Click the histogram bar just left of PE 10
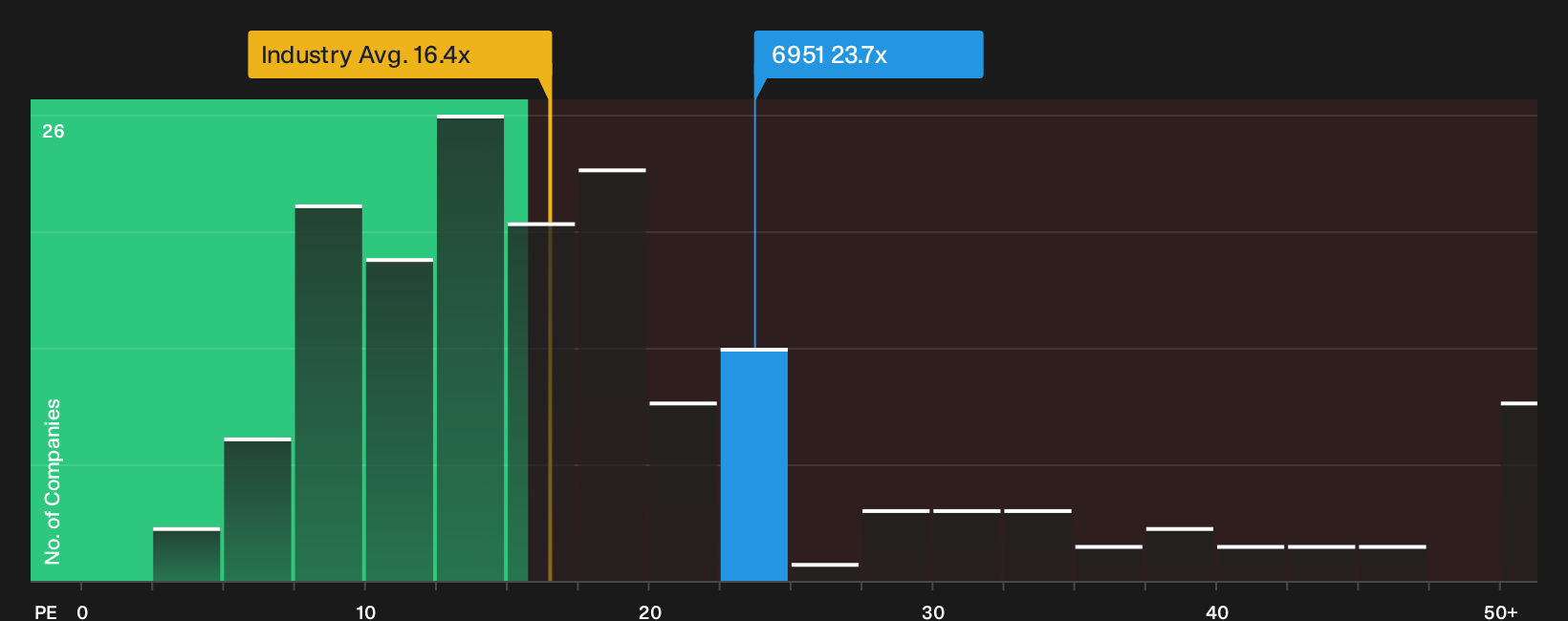This screenshot has height=621, width=1568. (x=329, y=394)
